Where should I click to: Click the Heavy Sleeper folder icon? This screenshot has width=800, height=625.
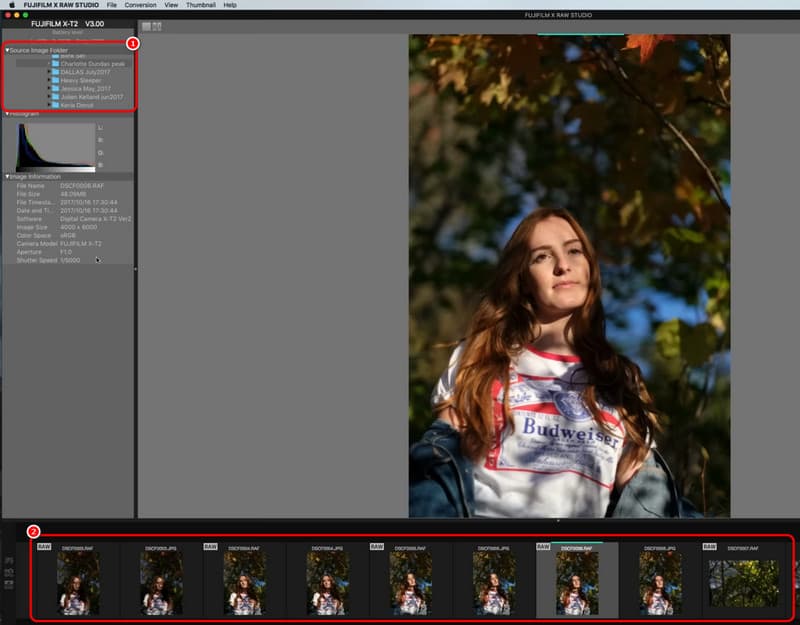(56, 80)
